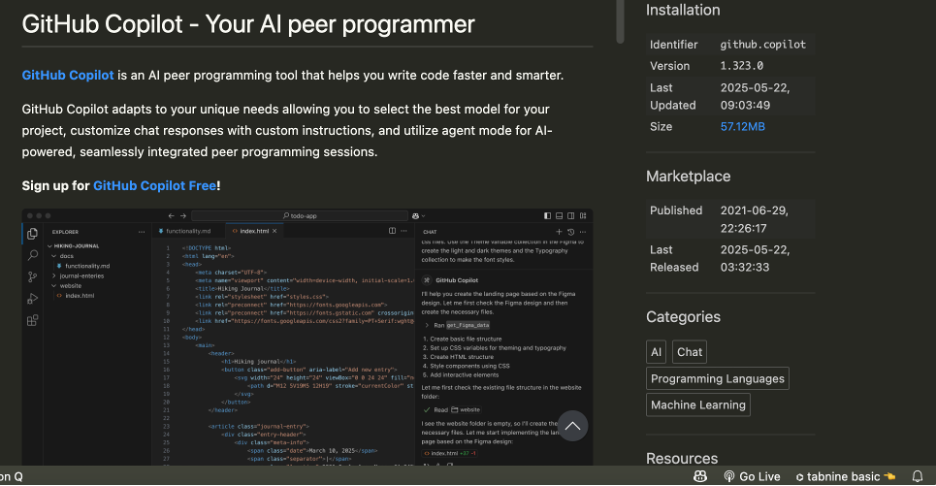The image size is (936, 486).
Task: Click the 'Published' label under Marketplace
Action: point(676,211)
